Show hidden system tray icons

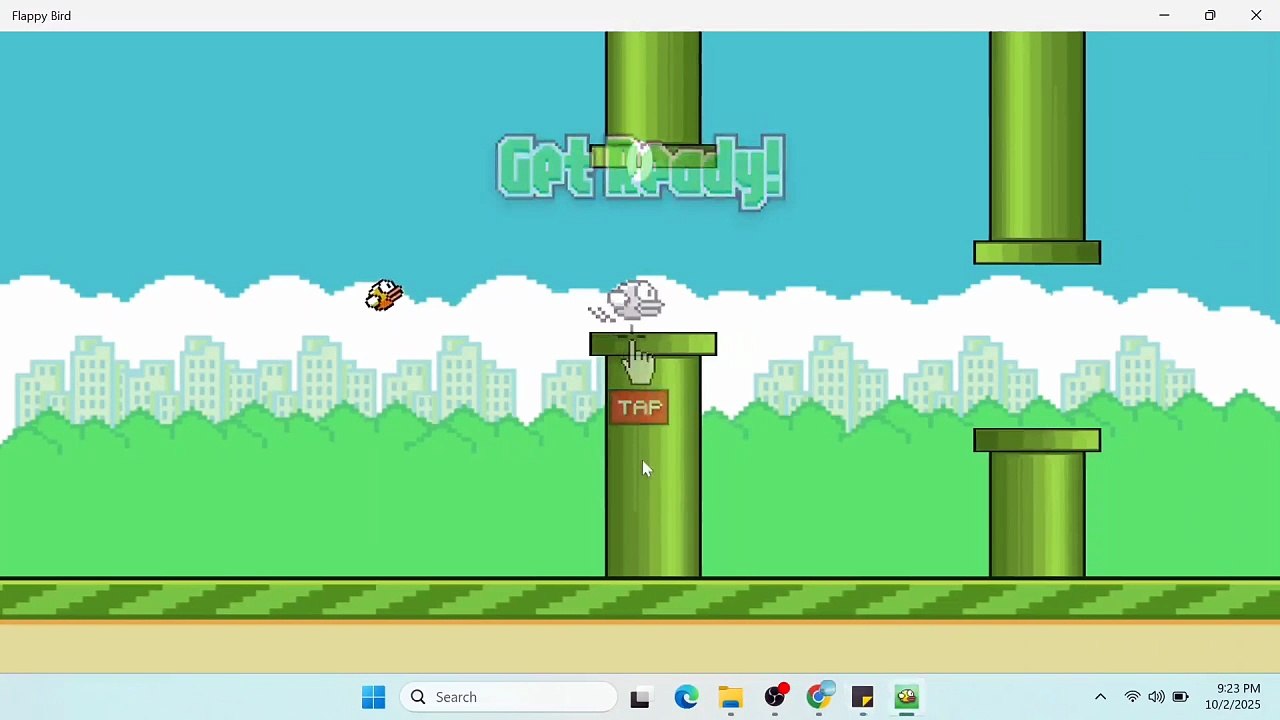coord(1100,697)
